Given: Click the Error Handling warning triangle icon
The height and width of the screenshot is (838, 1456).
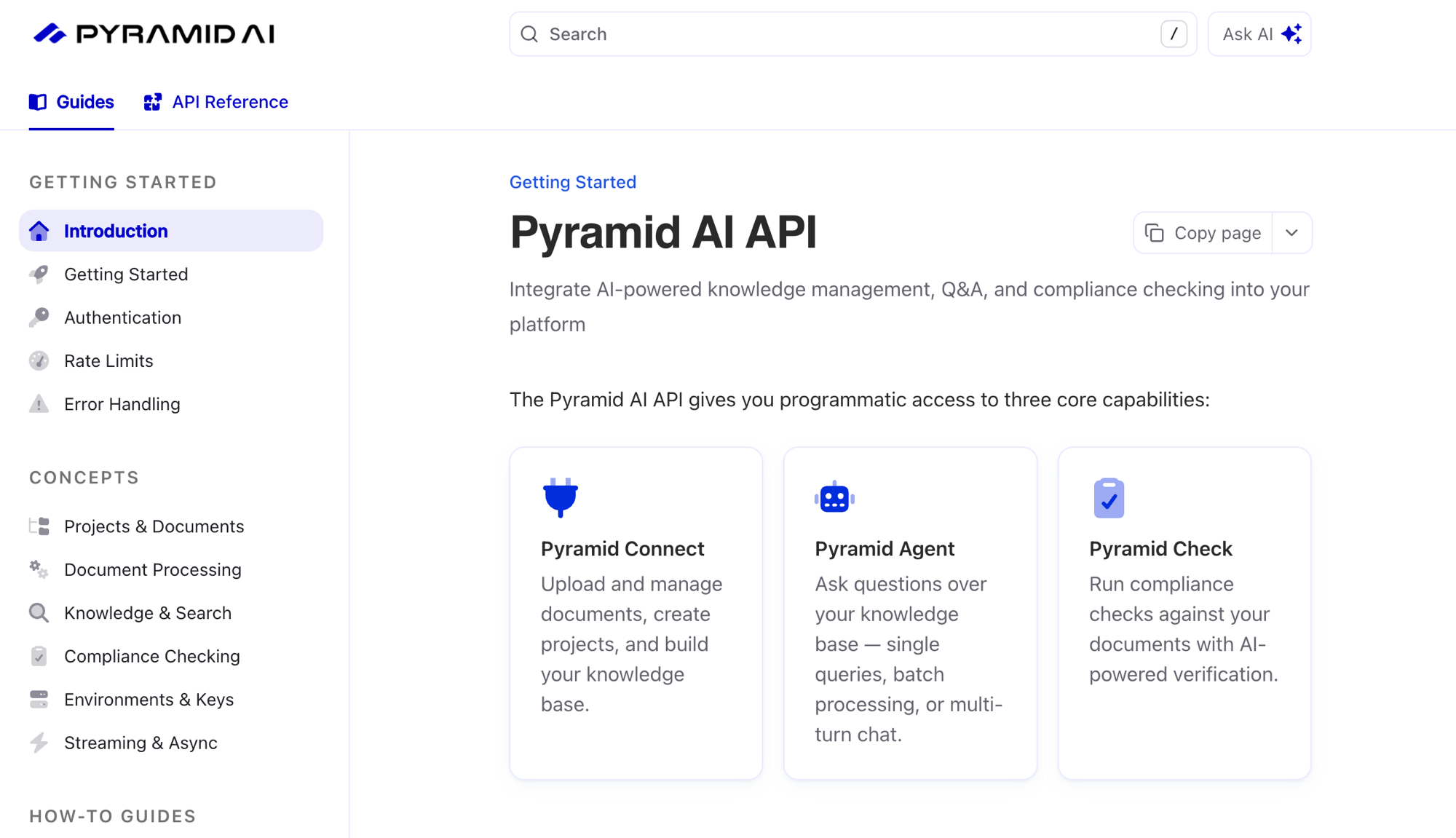Looking at the screenshot, I should (x=39, y=404).
